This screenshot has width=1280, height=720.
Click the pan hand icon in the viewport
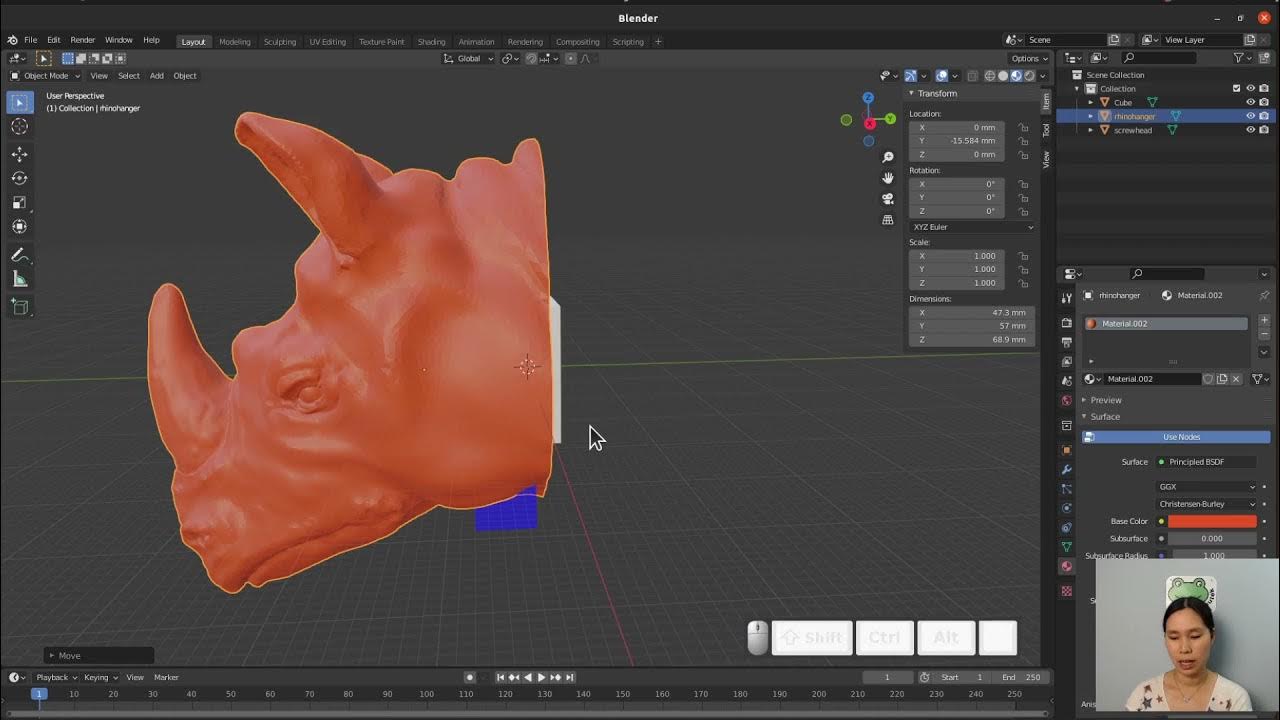tap(887, 178)
